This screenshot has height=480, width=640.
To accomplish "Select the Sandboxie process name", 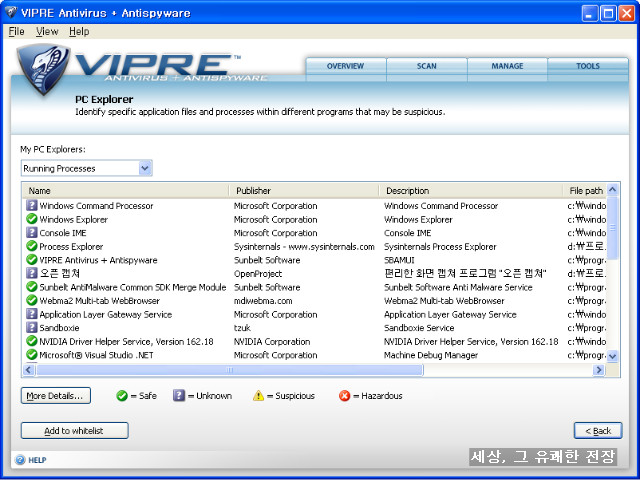I will click(59, 328).
